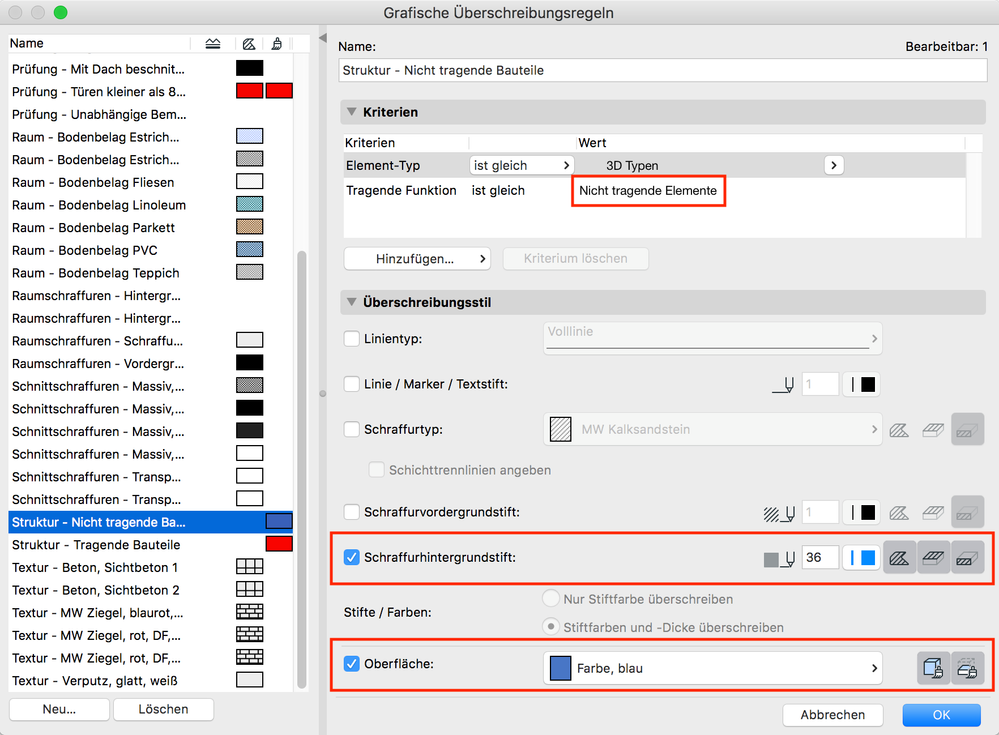Toggle drafting fills icon for Schraffurvordergrundstift
The width and height of the screenshot is (999, 735).
click(x=968, y=512)
